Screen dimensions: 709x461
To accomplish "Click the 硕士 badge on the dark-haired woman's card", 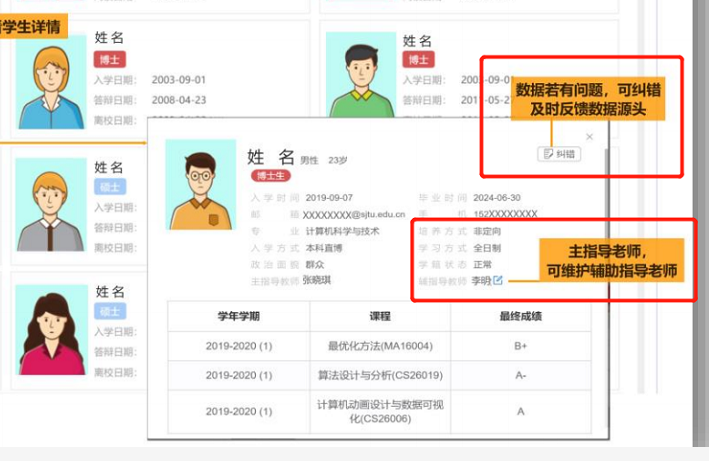I will 110,311.
